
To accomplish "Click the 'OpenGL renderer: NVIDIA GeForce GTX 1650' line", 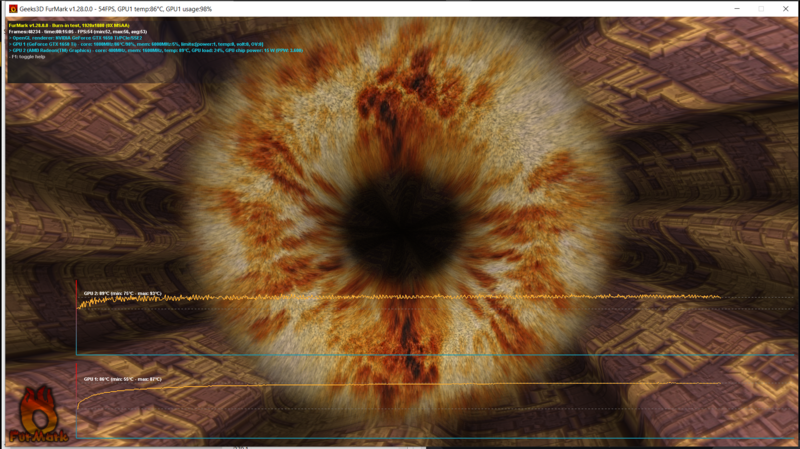I will 76,38.
